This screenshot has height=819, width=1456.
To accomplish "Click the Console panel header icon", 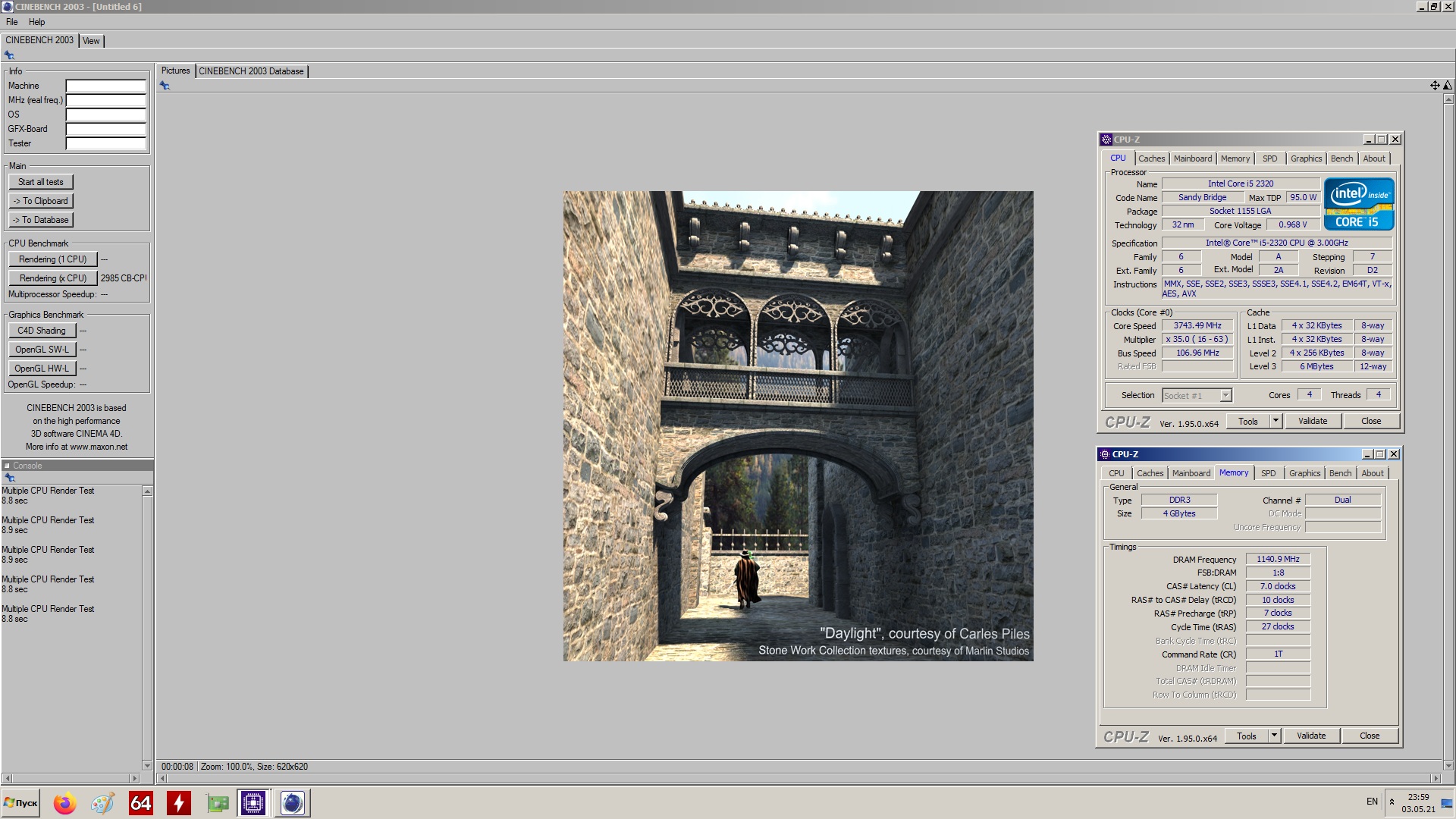I will (7, 466).
